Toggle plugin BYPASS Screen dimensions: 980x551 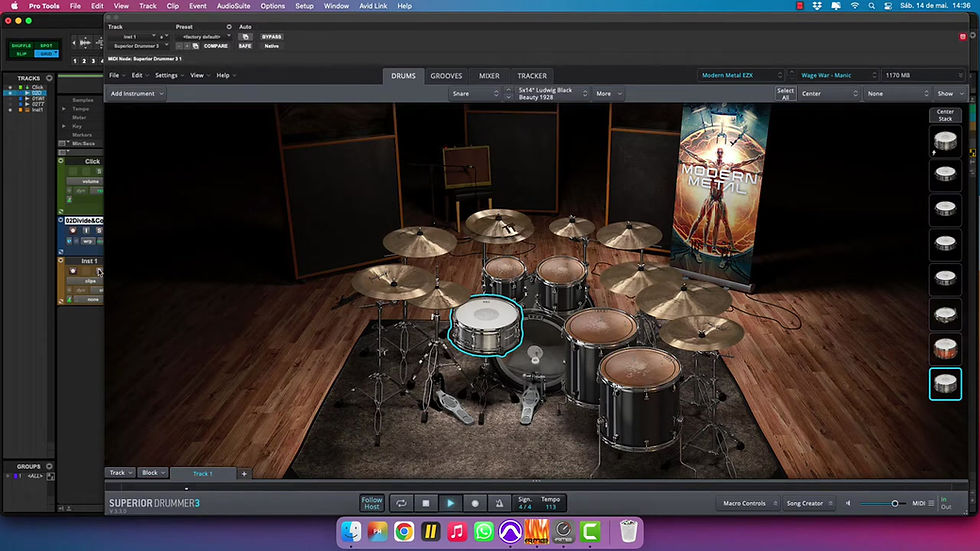tap(271, 37)
